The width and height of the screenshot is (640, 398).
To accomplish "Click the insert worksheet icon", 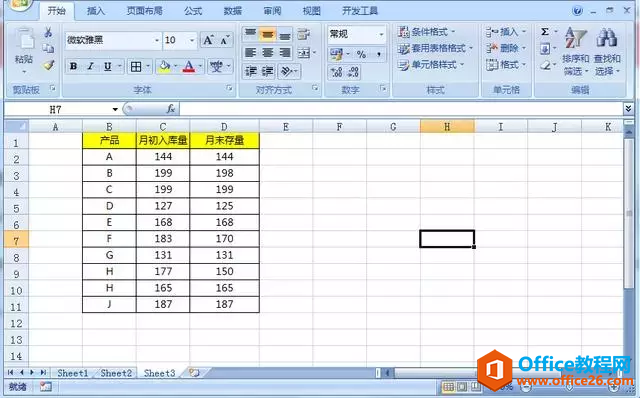I will [x=194, y=373].
